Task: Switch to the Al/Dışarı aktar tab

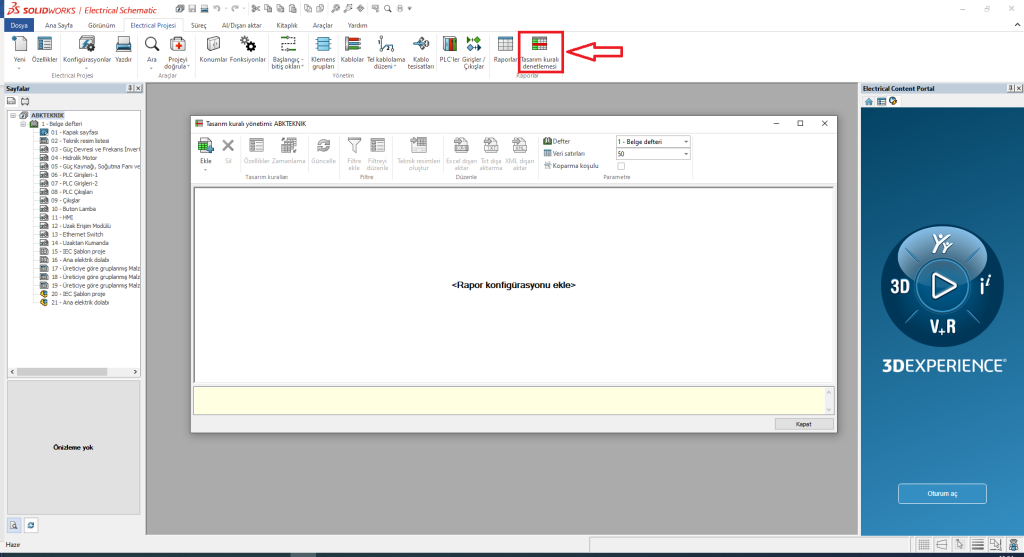Action: pos(242,25)
